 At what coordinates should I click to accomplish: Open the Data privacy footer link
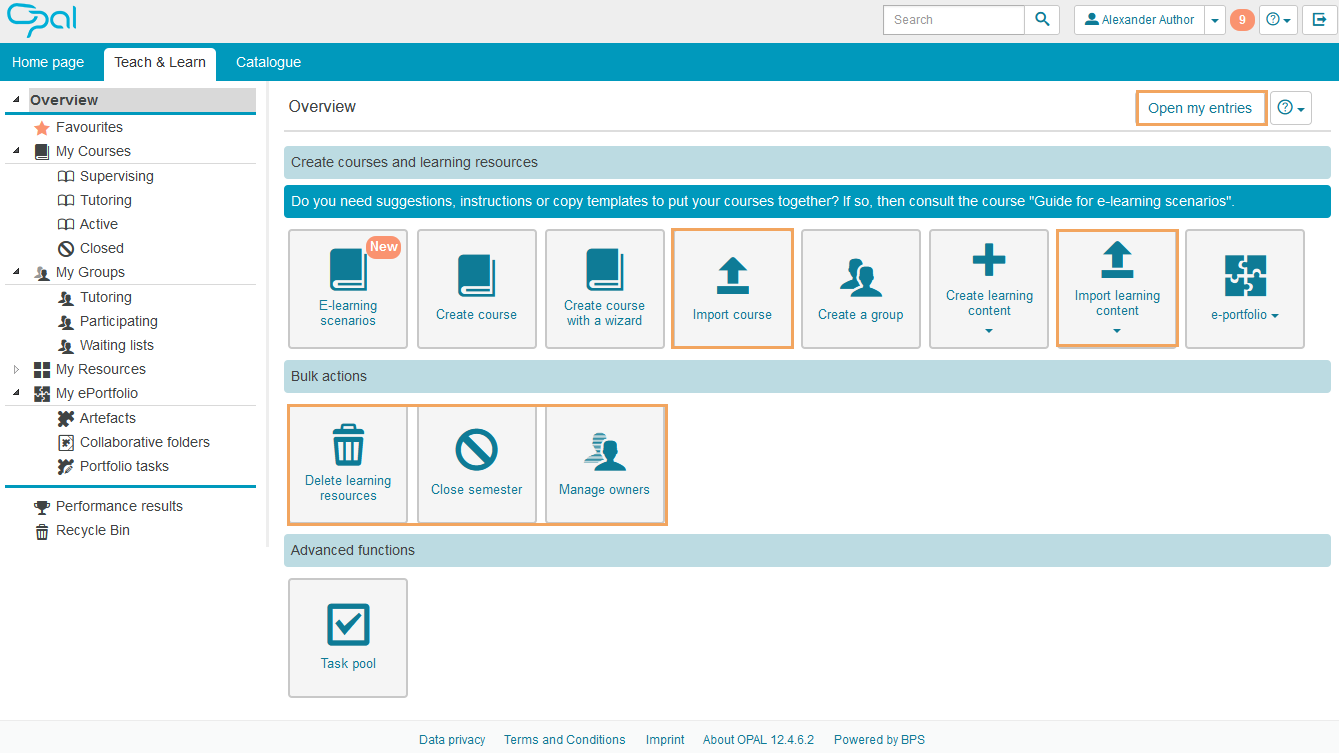tap(452, 740)
